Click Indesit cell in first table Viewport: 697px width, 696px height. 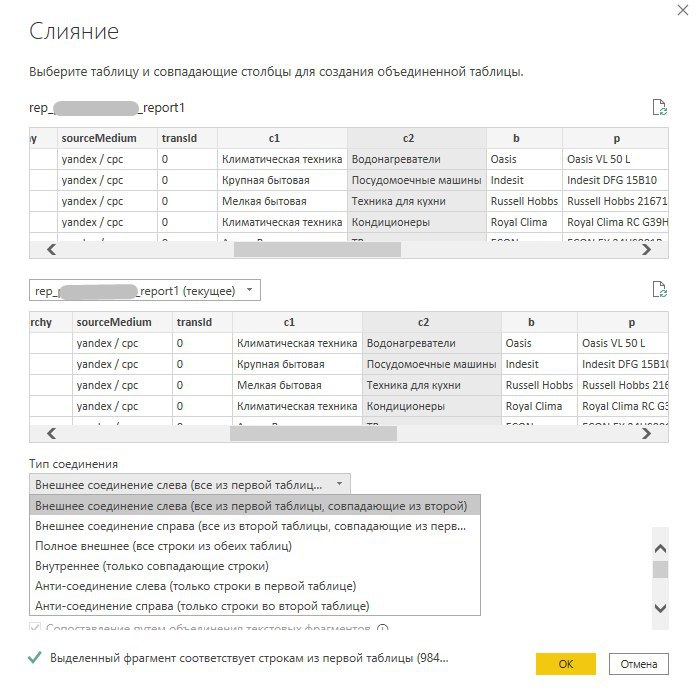tap(525, 180)
